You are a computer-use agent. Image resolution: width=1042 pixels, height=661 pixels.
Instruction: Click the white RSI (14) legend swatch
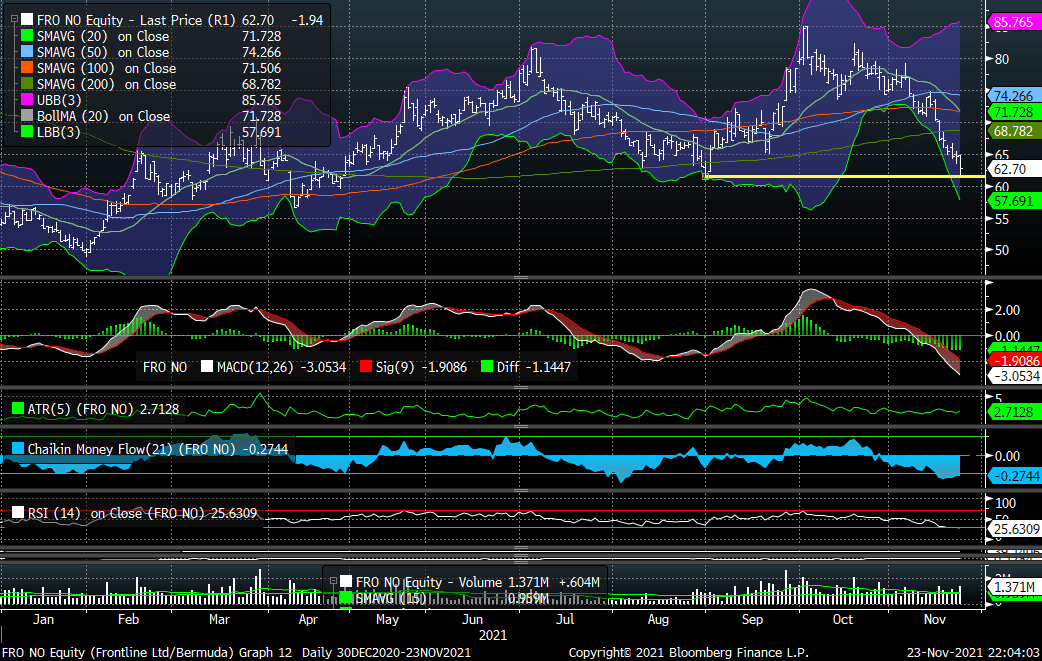pos(18,513)
